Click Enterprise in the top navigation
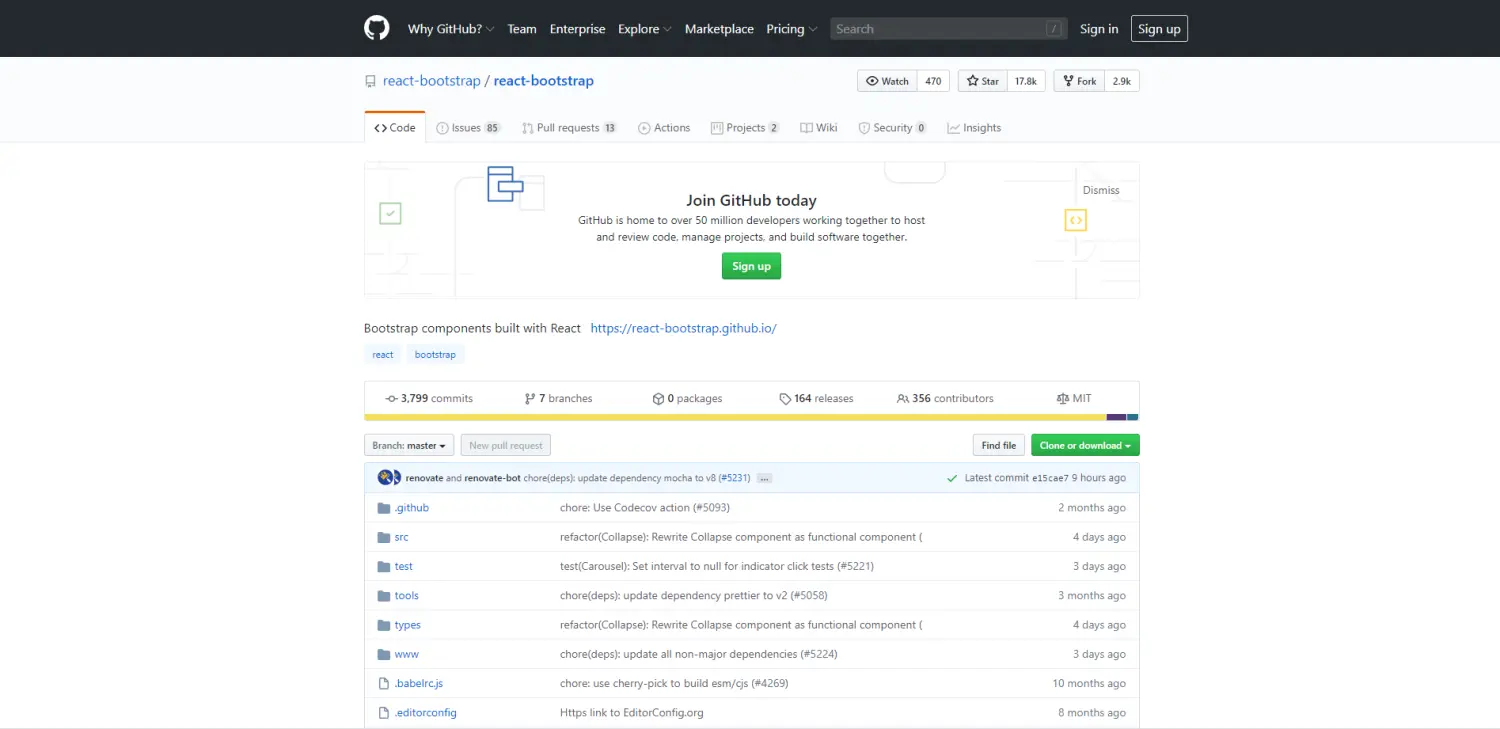 (x=578, y=29)
